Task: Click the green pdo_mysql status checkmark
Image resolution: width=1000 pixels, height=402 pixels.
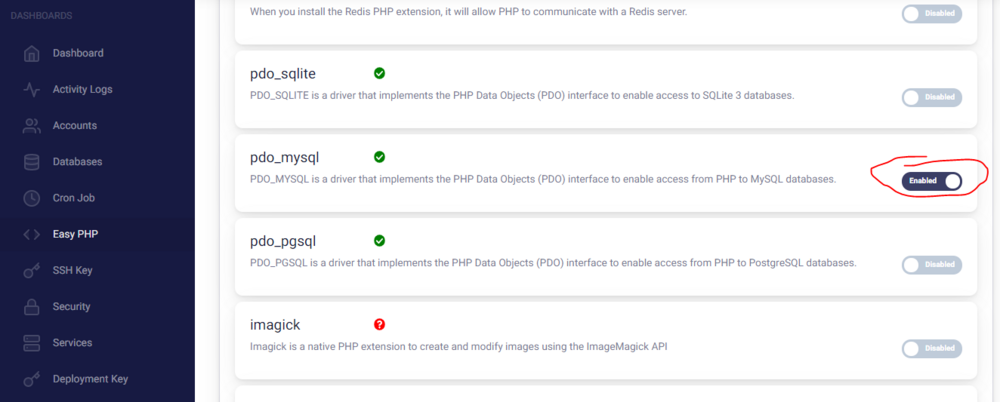Action: click(x=379, y=157)
